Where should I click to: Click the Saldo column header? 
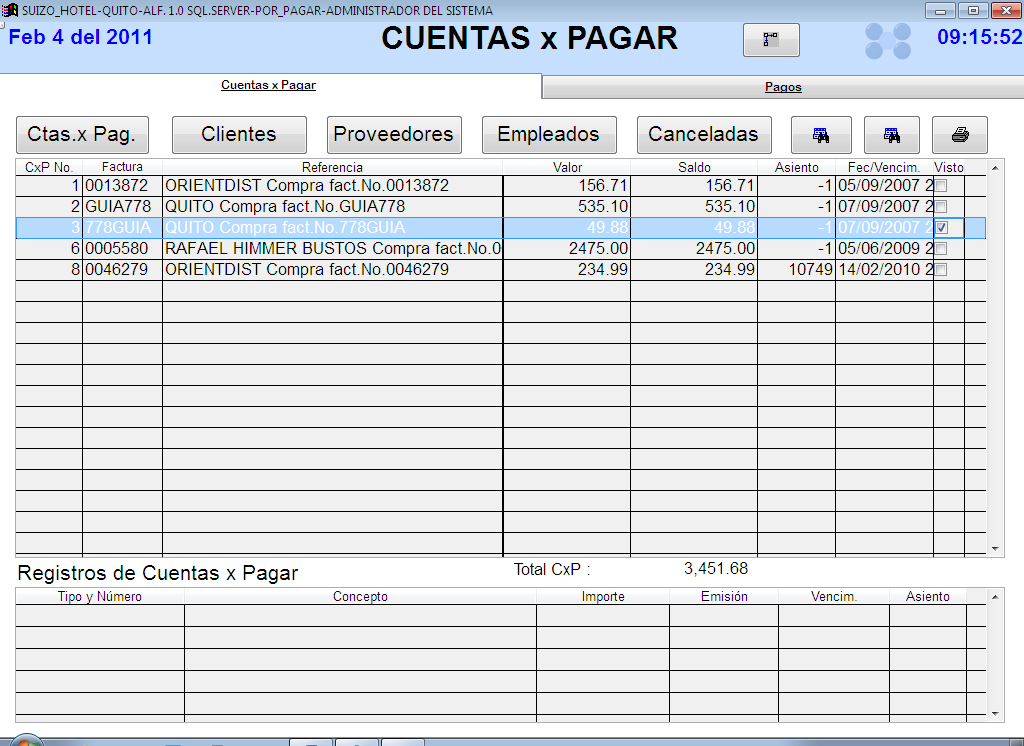point(694,168)
